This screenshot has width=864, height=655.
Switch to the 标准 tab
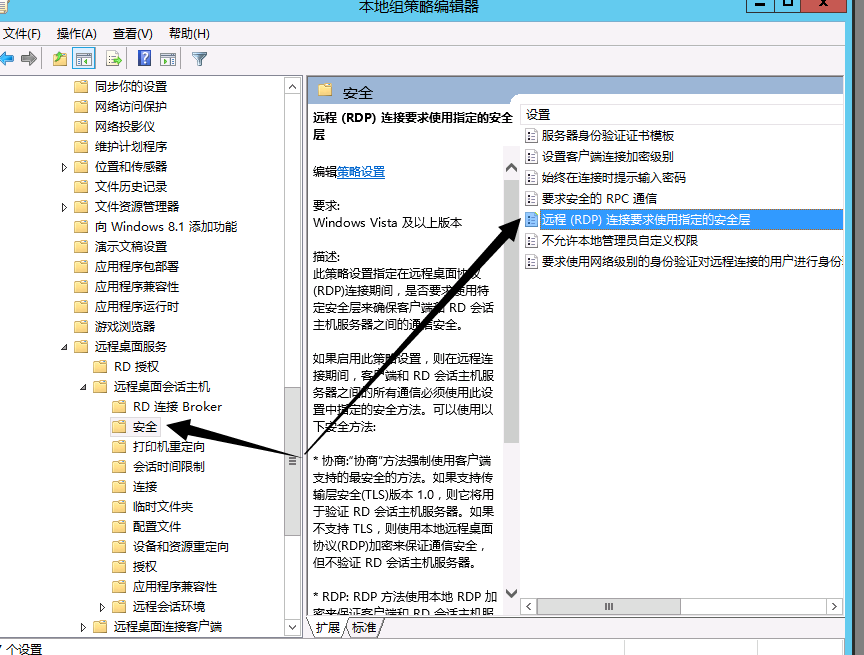(364, 627)
